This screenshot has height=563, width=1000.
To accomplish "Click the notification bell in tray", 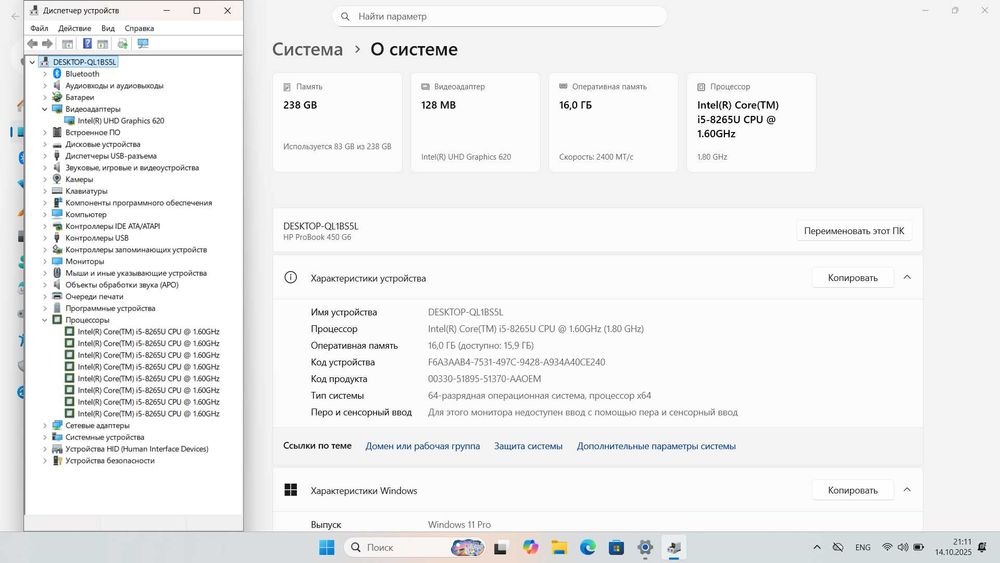I will [x=982, y=547].
